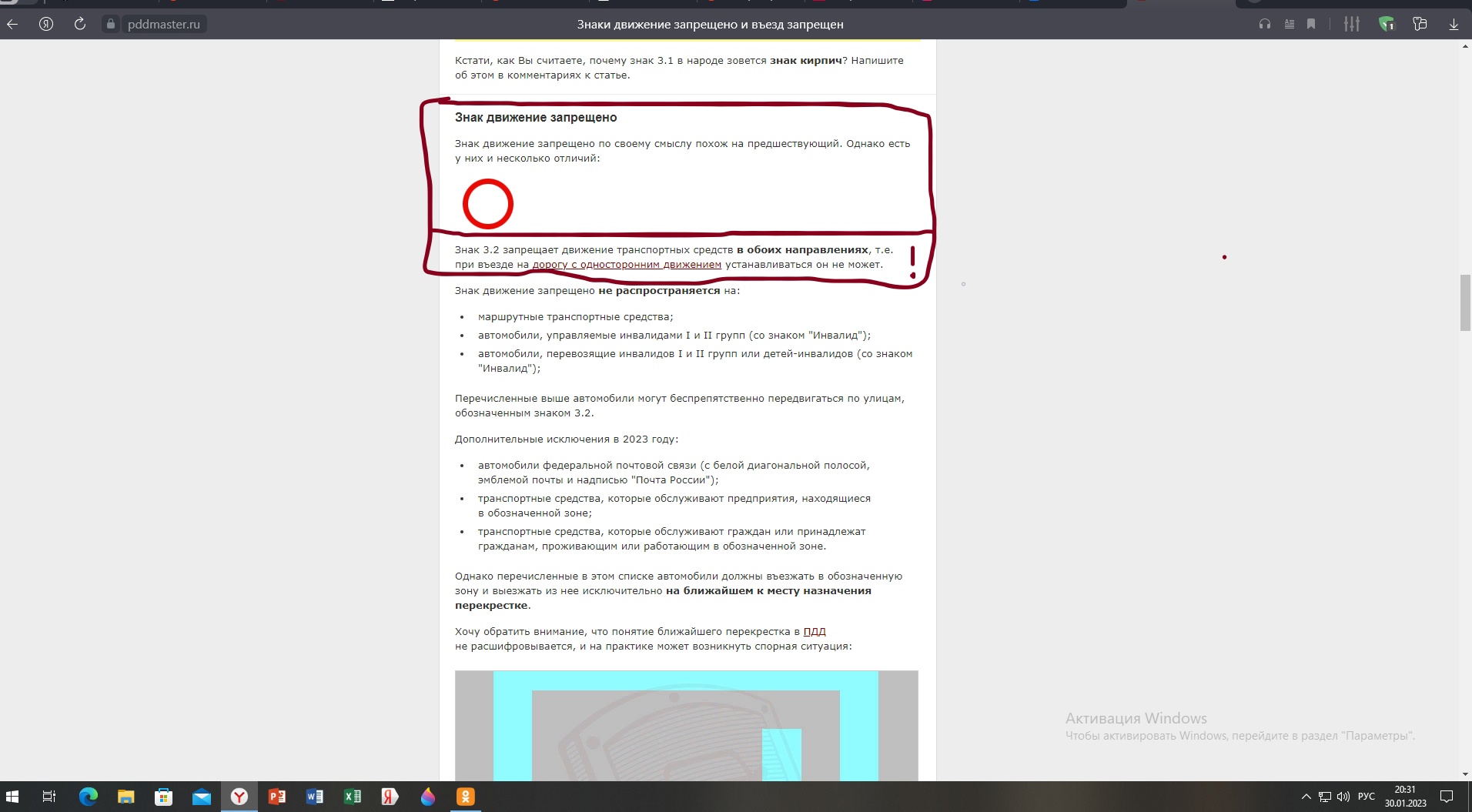
Task: Open the green shield protection icon
Action: (x=1387, y=25)
